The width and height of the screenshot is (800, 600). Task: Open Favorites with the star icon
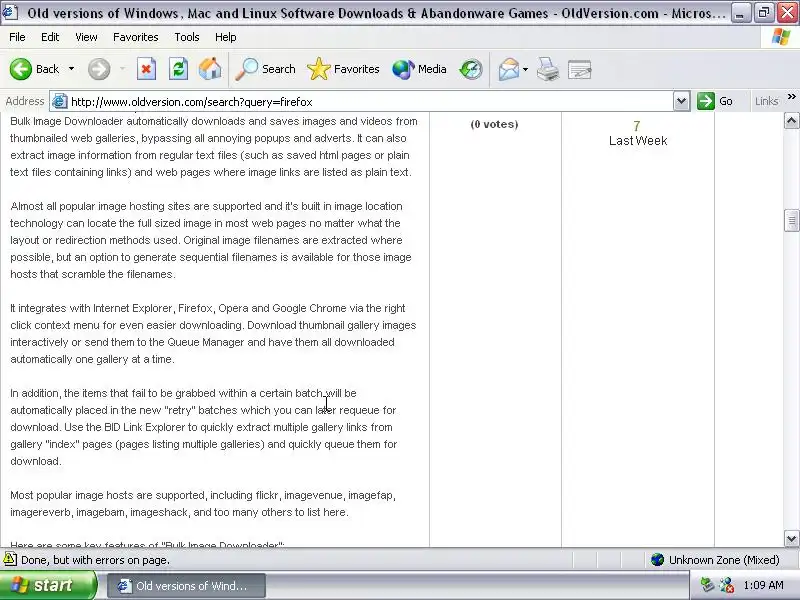click(x=319, y=69)
